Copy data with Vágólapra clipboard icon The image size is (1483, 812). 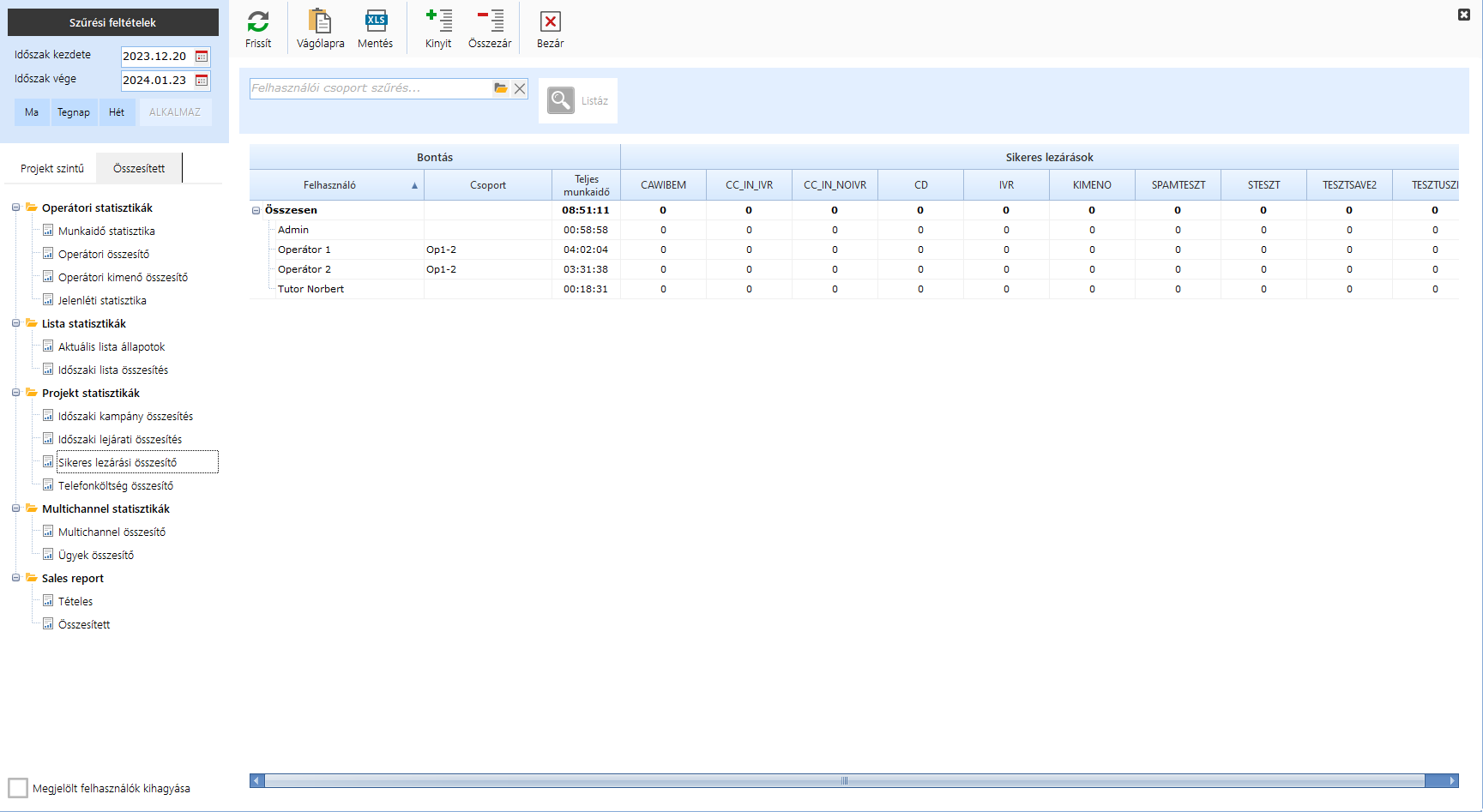coord(320,21)
